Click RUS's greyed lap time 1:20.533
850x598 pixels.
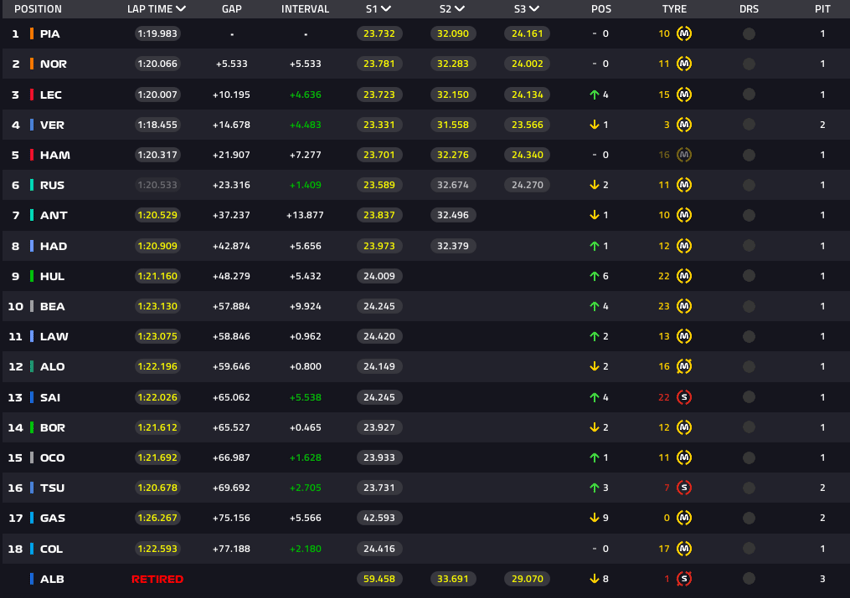click(x=157, y=185)
